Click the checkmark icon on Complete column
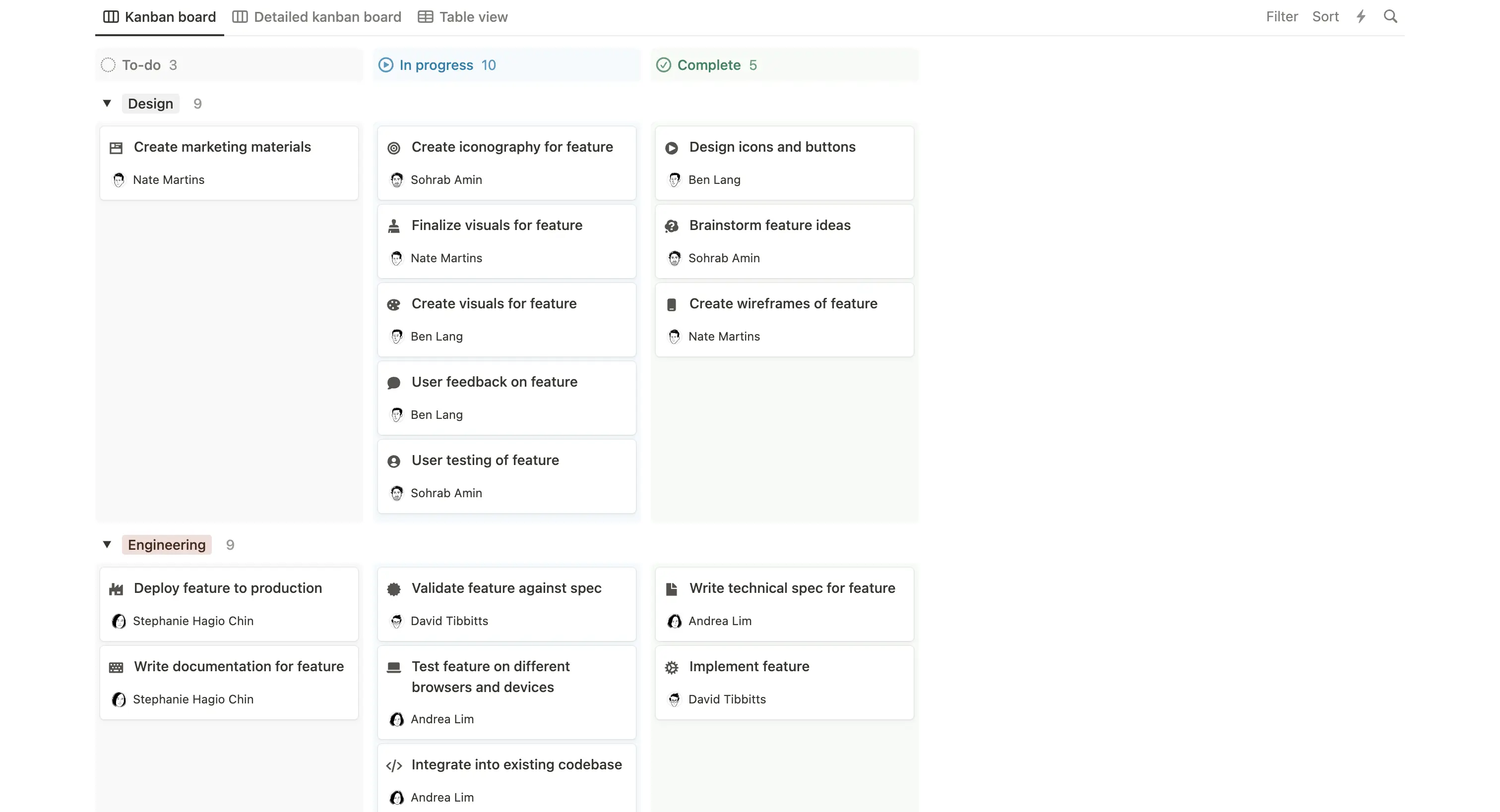The width and height of the screenshot is (1500, 812). tap(664, 64)
